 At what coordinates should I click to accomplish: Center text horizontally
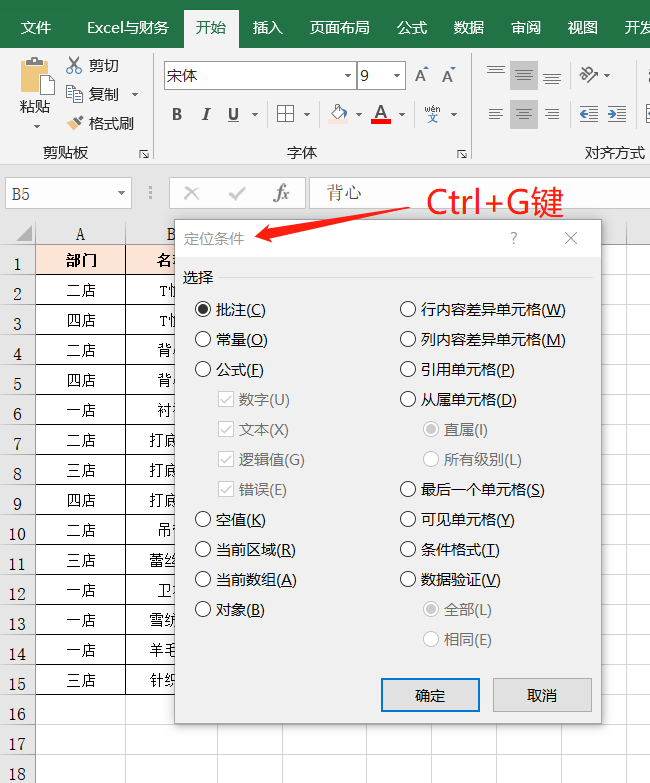click(x=524, y=114)
